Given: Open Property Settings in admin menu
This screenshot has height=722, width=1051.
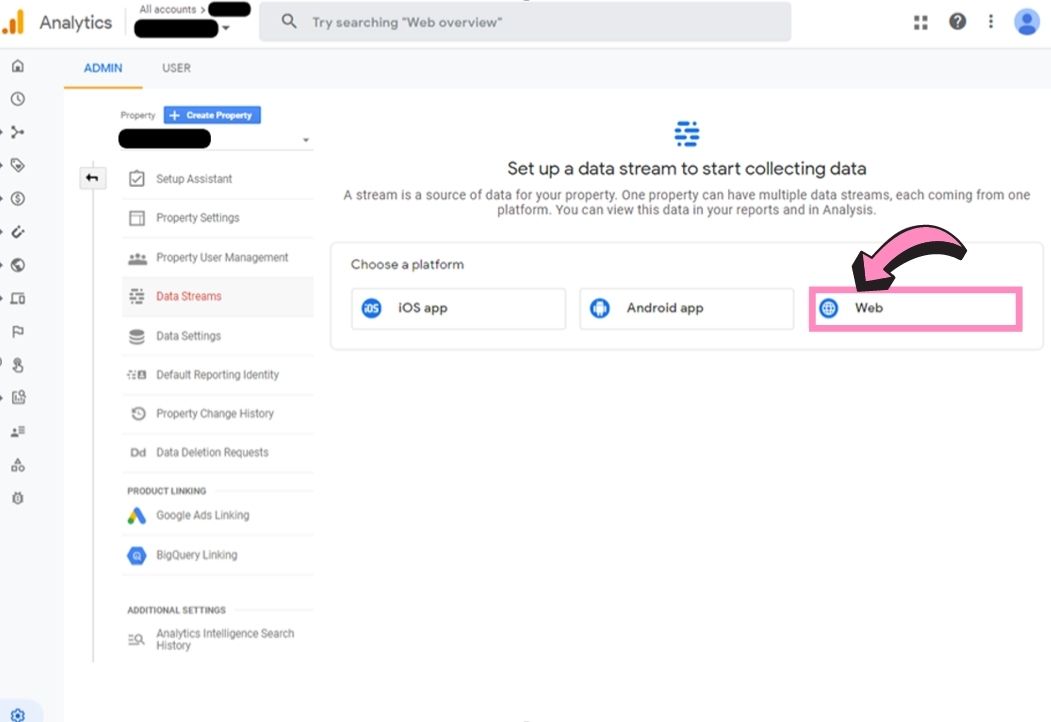Looking at the screenshot, I should [197, 218].
